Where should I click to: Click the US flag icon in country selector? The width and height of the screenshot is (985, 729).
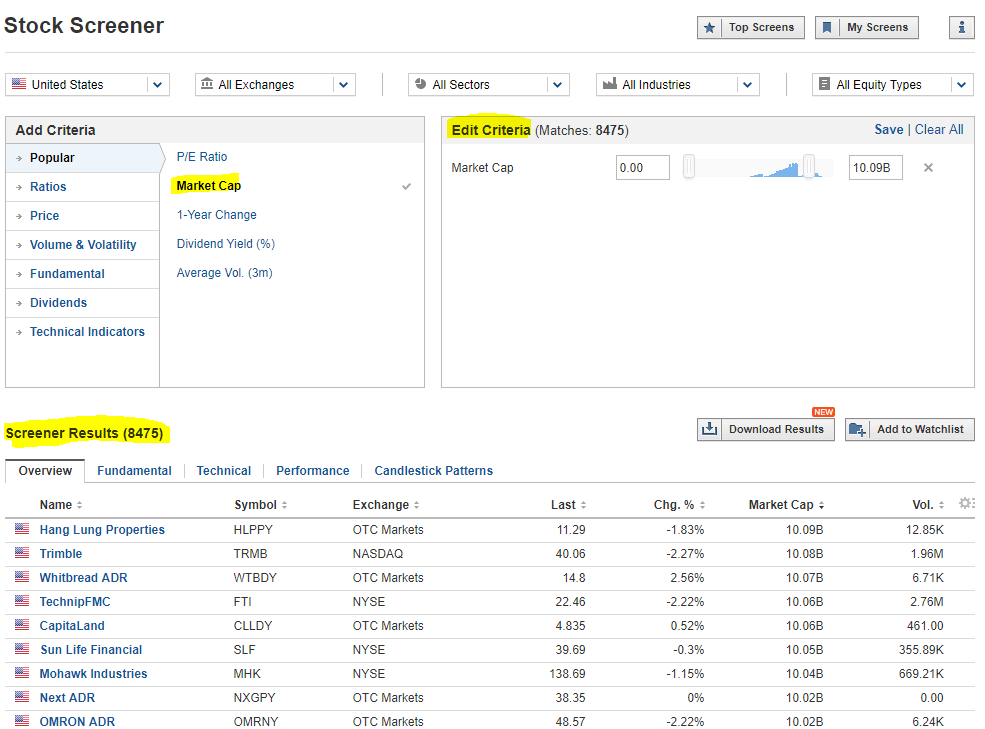pyautogui.click(x=19, y=84)
